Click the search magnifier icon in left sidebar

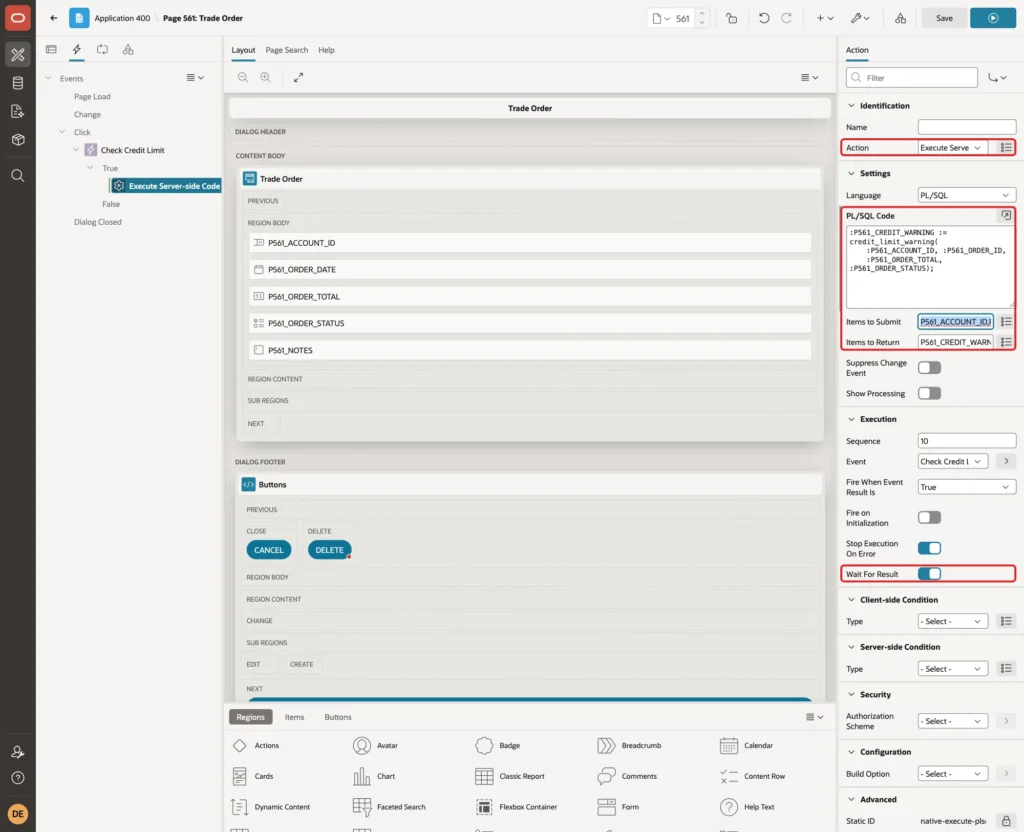(x=18, y=175)
